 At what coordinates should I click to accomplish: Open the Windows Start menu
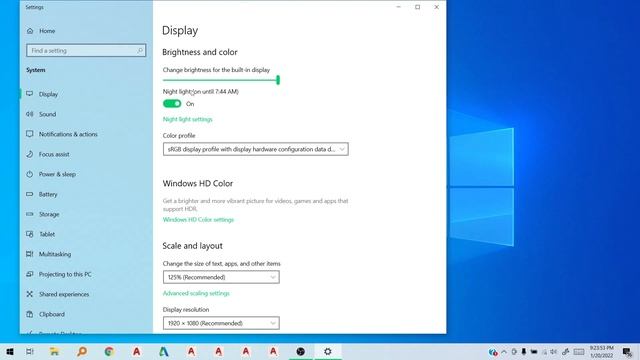click(10, 351)
